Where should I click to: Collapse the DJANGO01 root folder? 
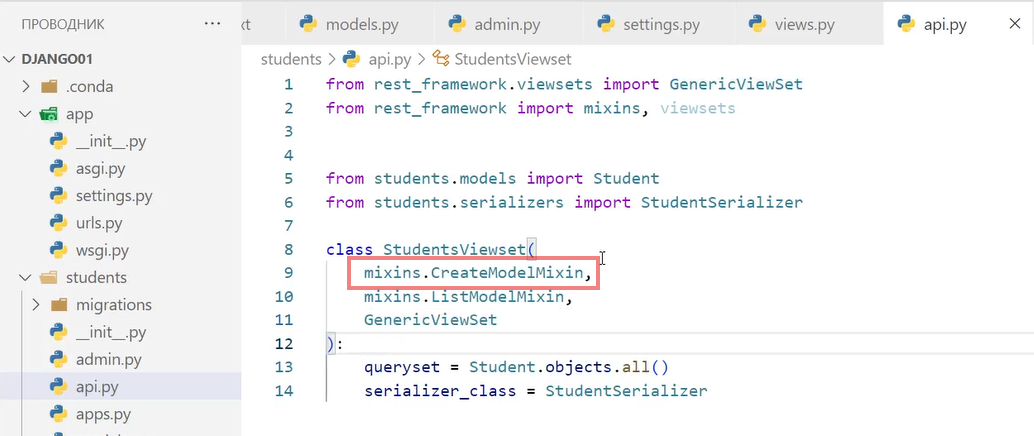11,60
